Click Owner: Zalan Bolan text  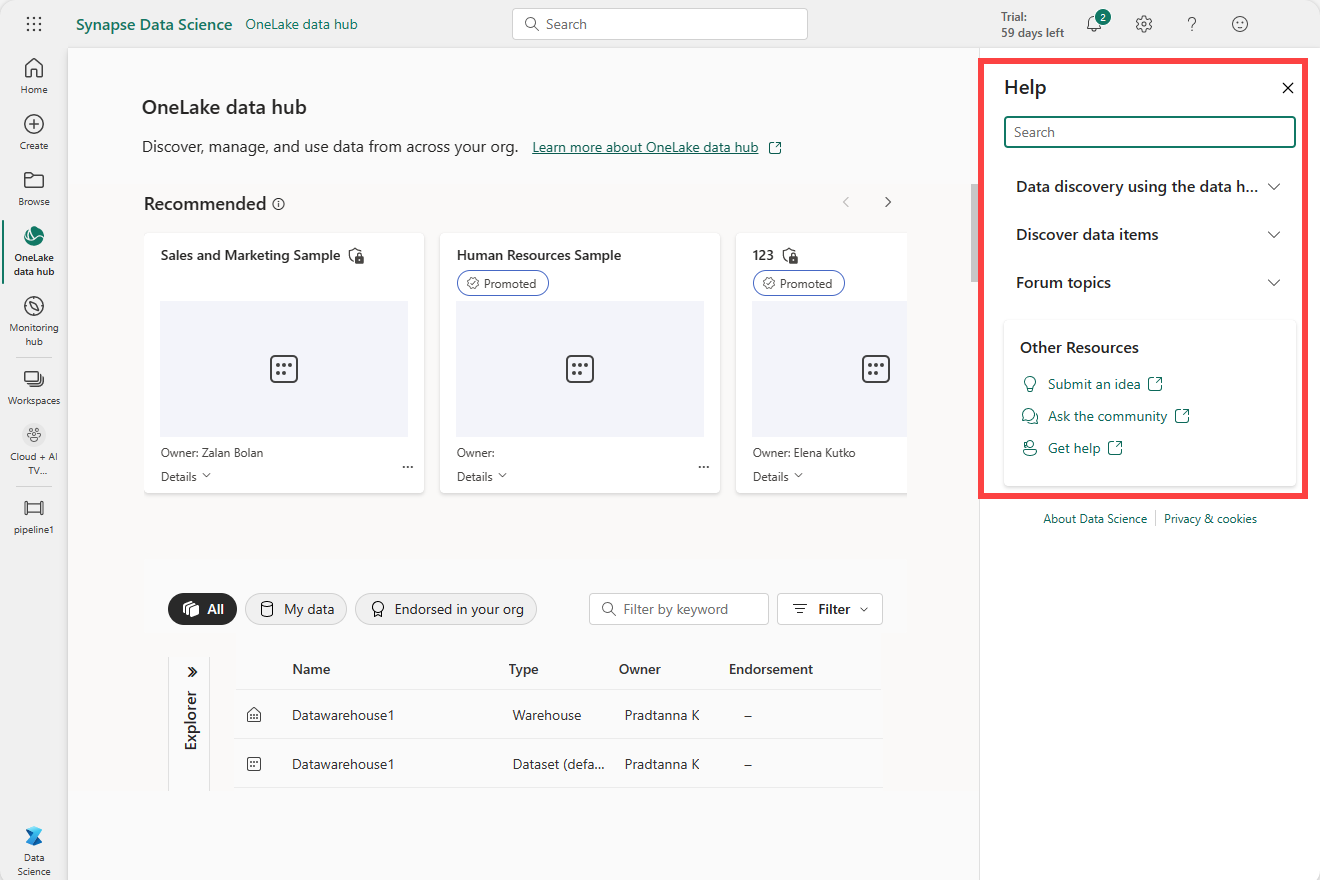[x=212, y=453]
